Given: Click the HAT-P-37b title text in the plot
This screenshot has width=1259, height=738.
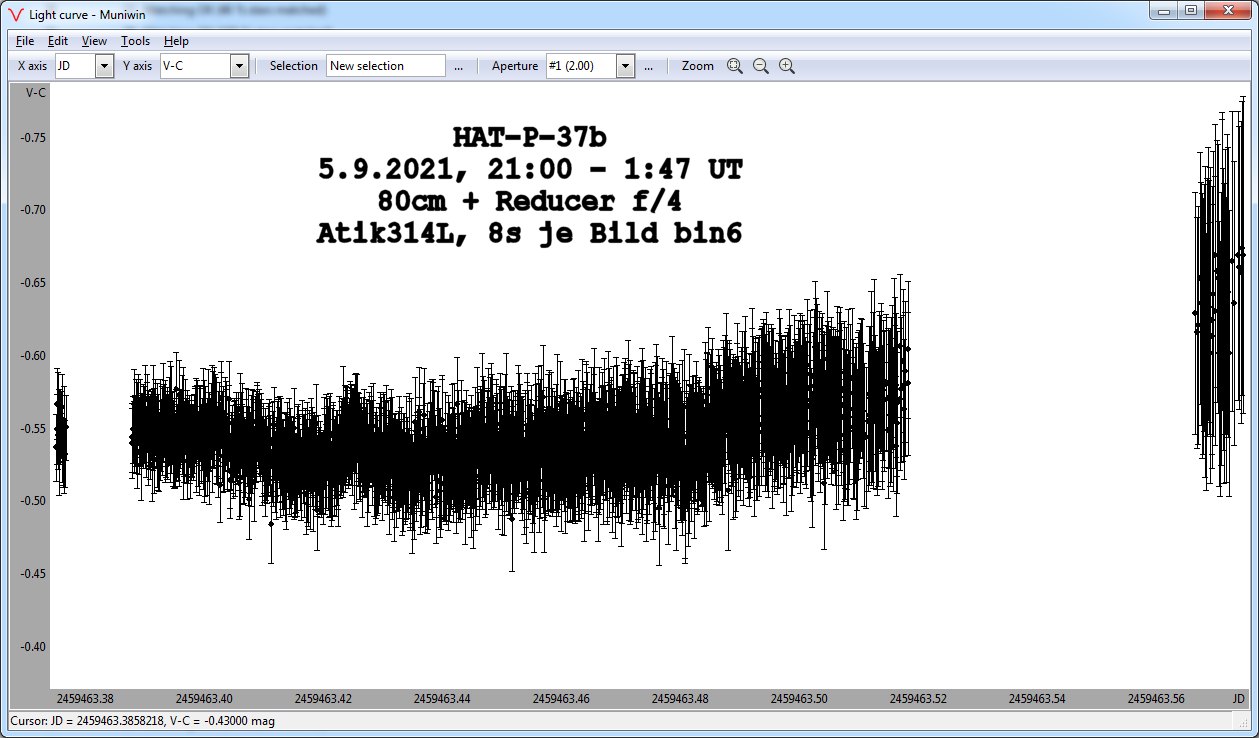Looking at the screenshot, I should (x=530, y=137).
